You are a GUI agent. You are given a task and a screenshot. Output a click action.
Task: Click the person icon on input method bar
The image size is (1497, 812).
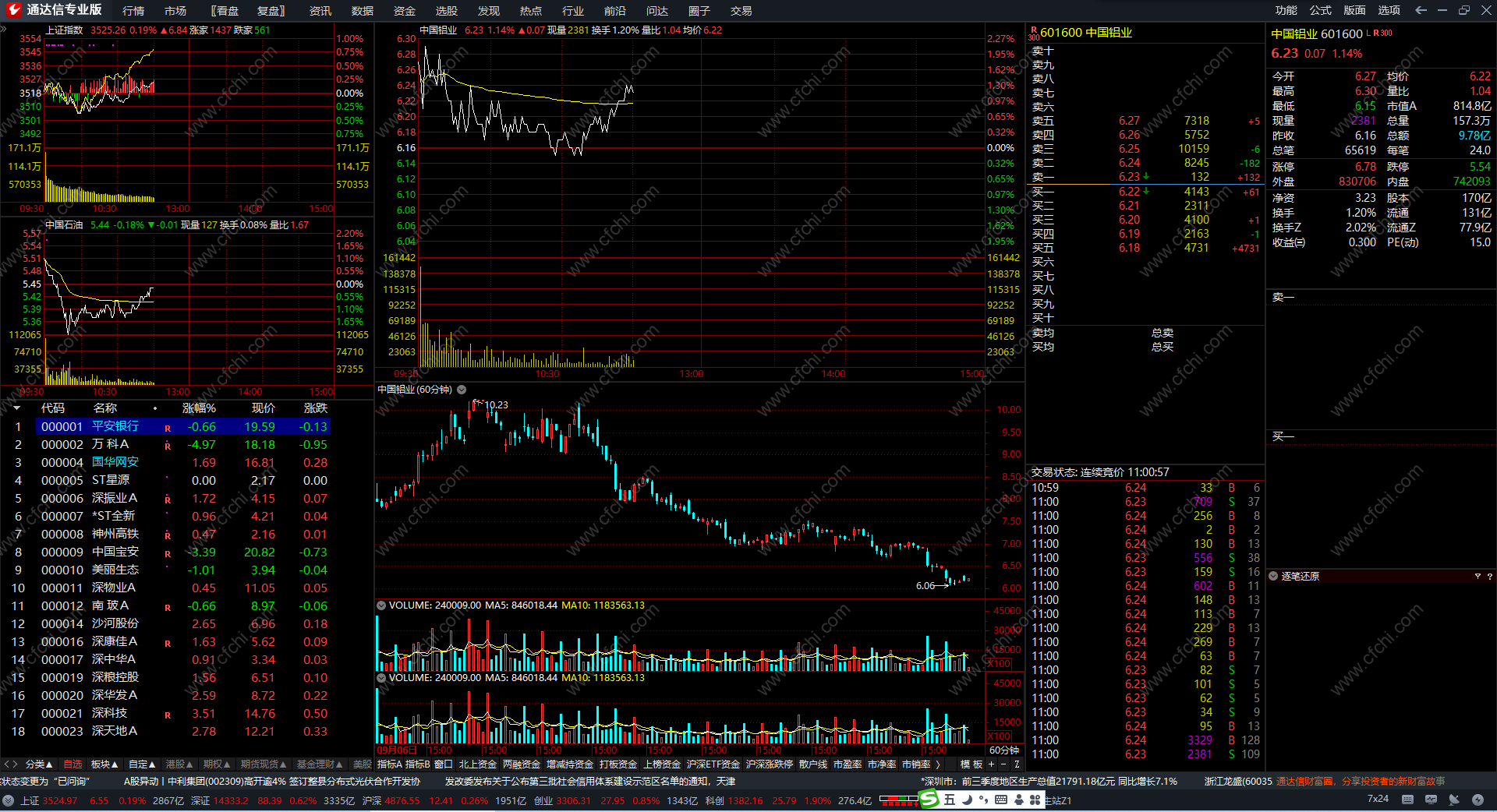coord(1018,800)
